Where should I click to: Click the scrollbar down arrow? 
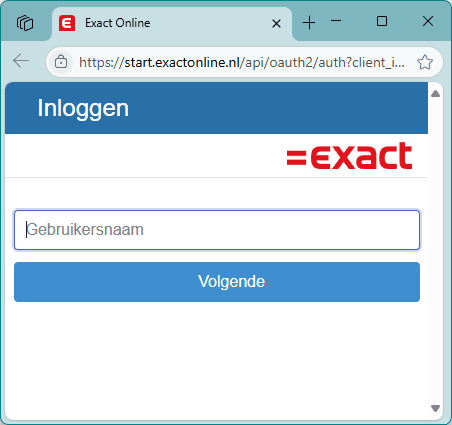pos(435,408)
